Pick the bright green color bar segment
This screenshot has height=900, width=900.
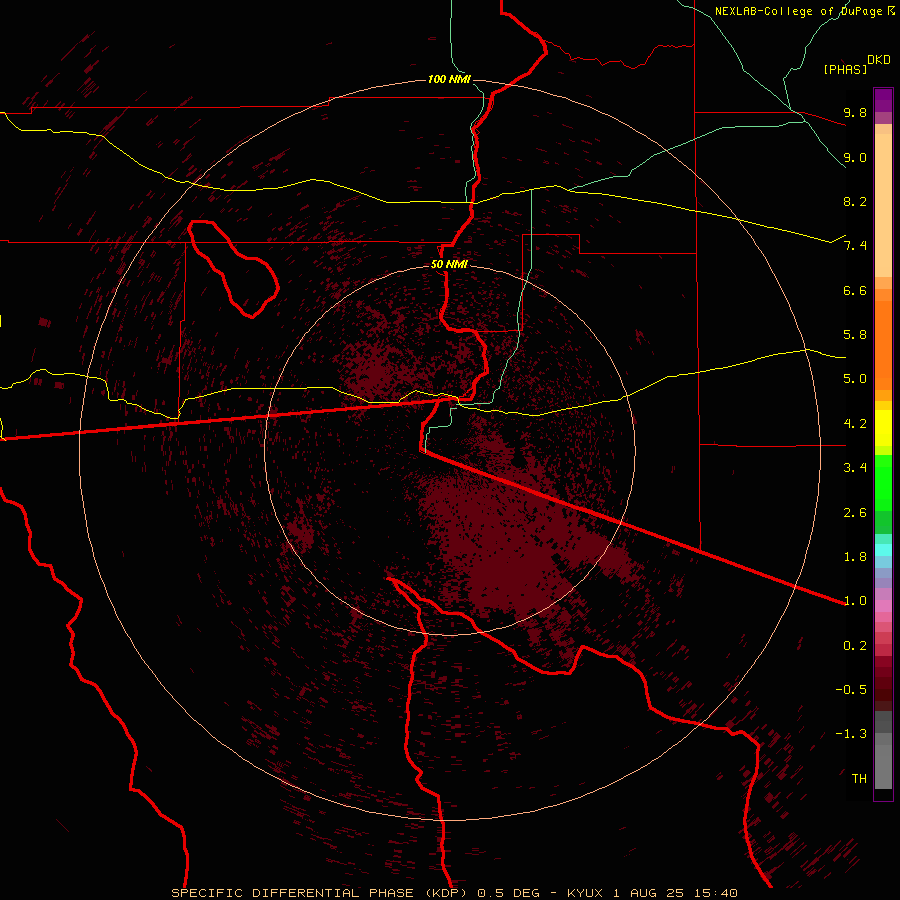[x=883, y=483]
